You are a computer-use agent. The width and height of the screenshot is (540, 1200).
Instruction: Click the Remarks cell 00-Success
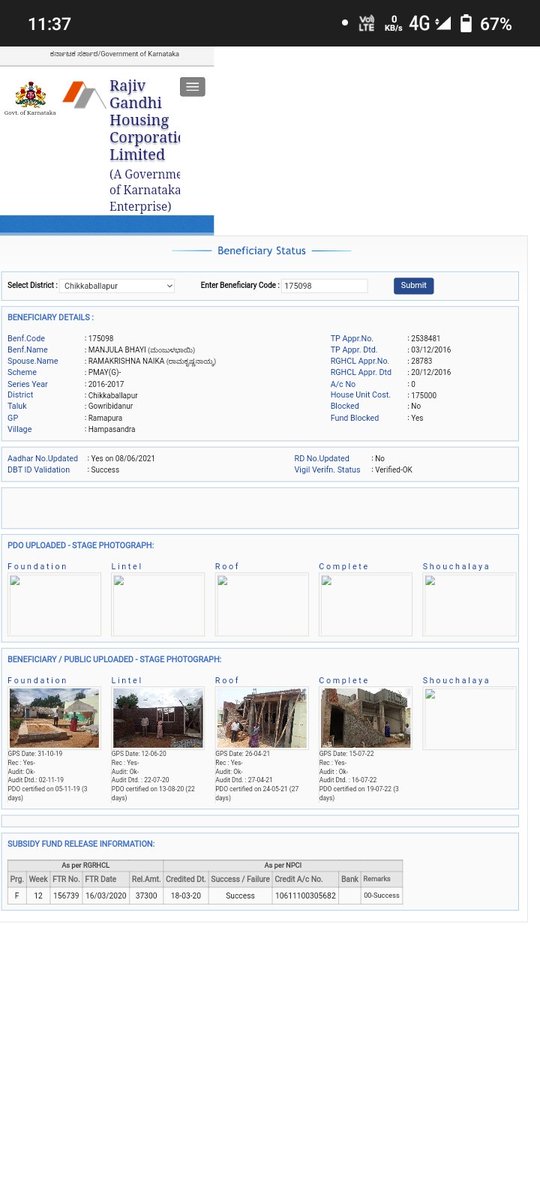click(x=381, y=897)
